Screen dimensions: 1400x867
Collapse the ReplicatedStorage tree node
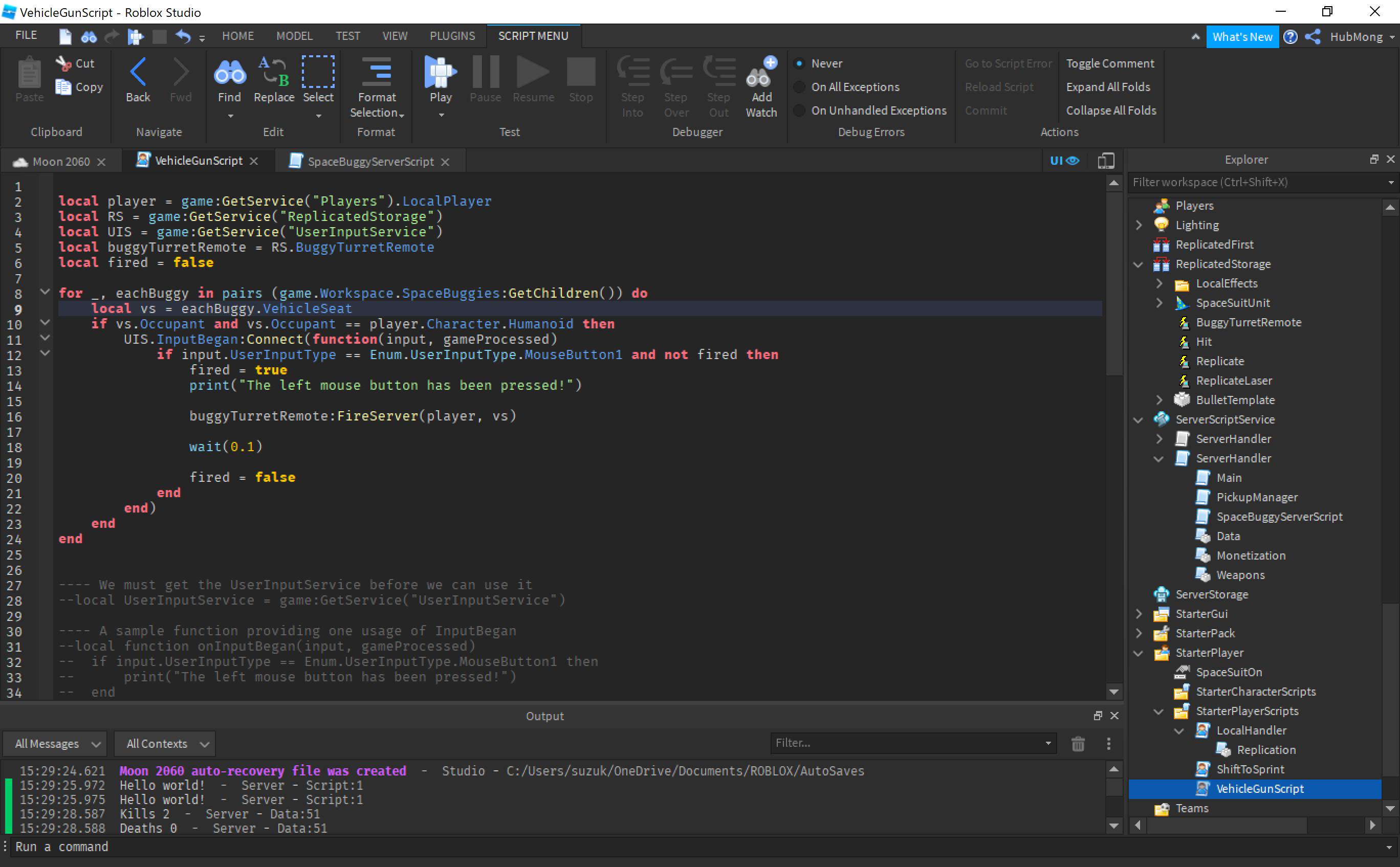click(1139, 264)
